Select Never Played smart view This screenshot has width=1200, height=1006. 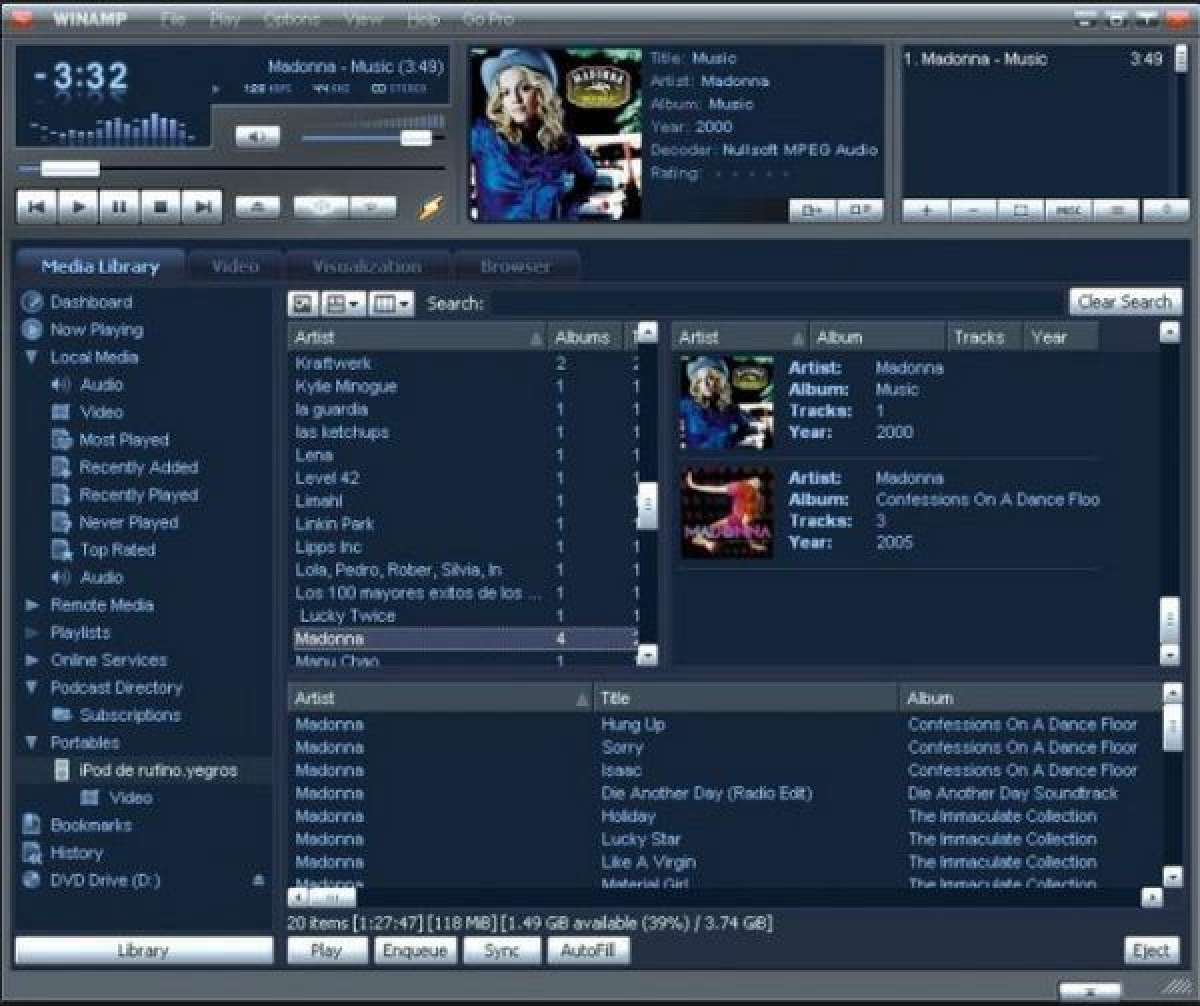tap(128, 522)
